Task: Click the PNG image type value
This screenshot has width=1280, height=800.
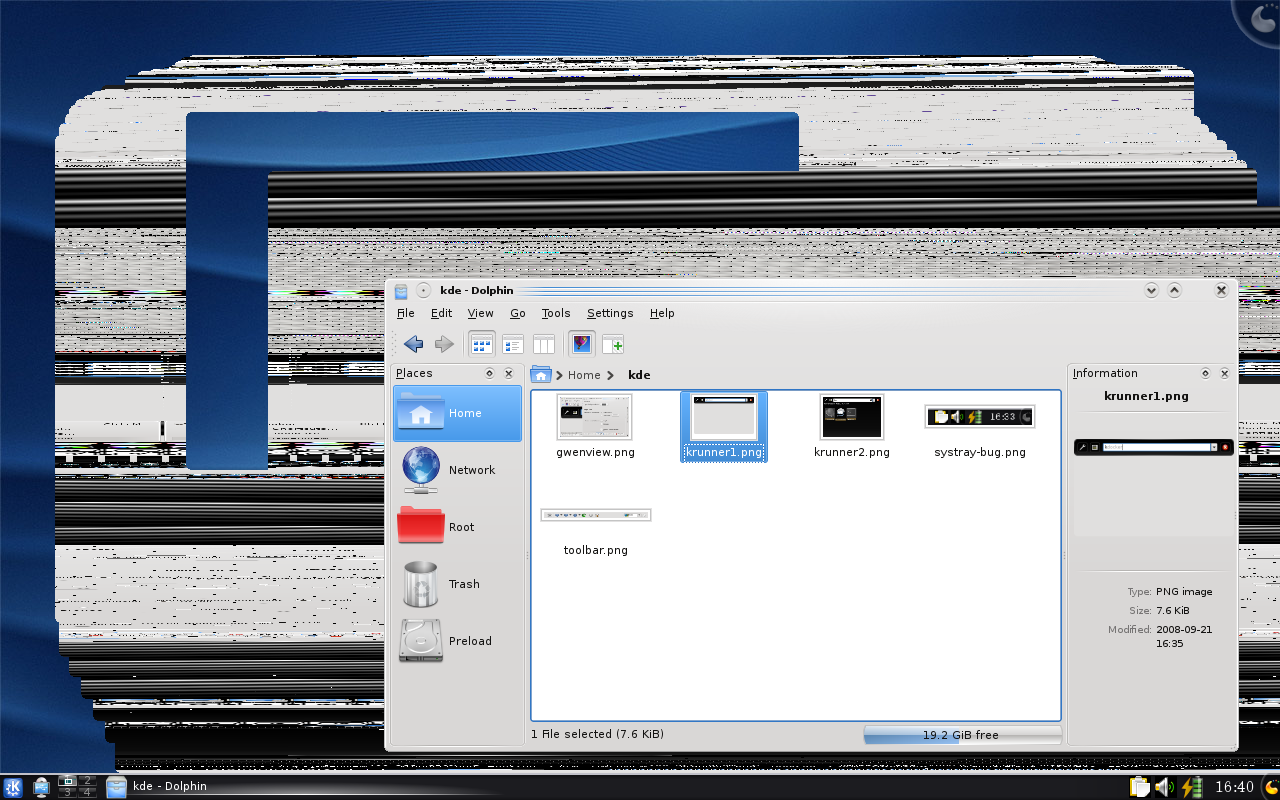Action: pyautogui.click(x=1184, y=592)
